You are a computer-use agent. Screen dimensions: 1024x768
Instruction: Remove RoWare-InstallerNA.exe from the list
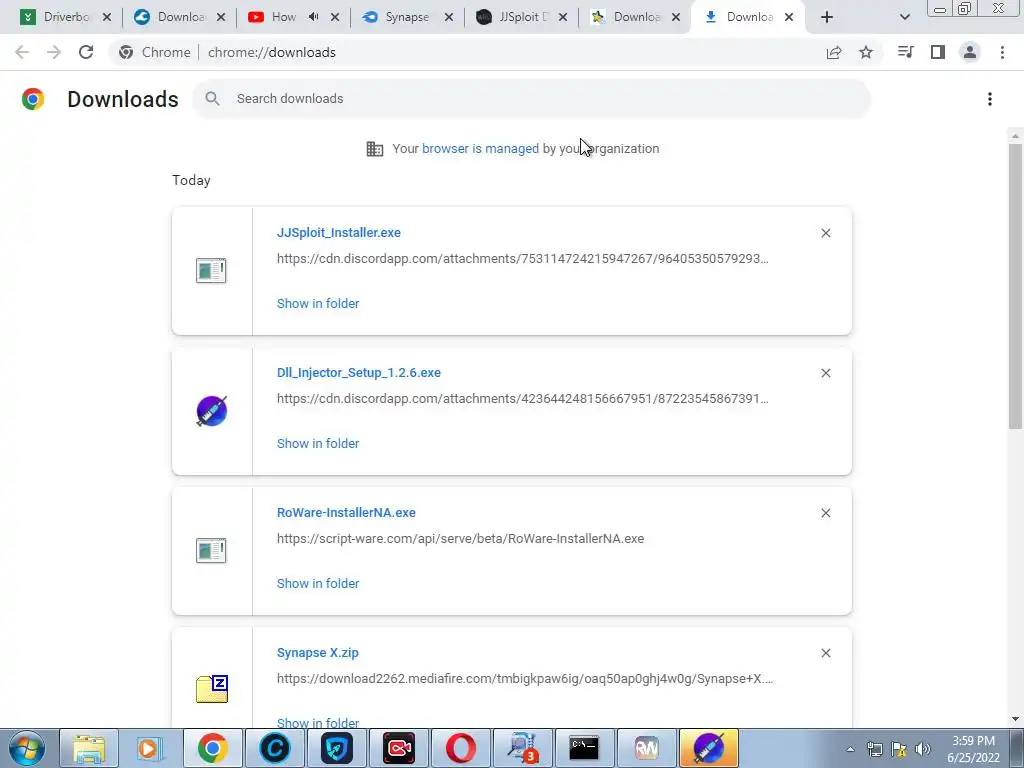click(825, 513)
